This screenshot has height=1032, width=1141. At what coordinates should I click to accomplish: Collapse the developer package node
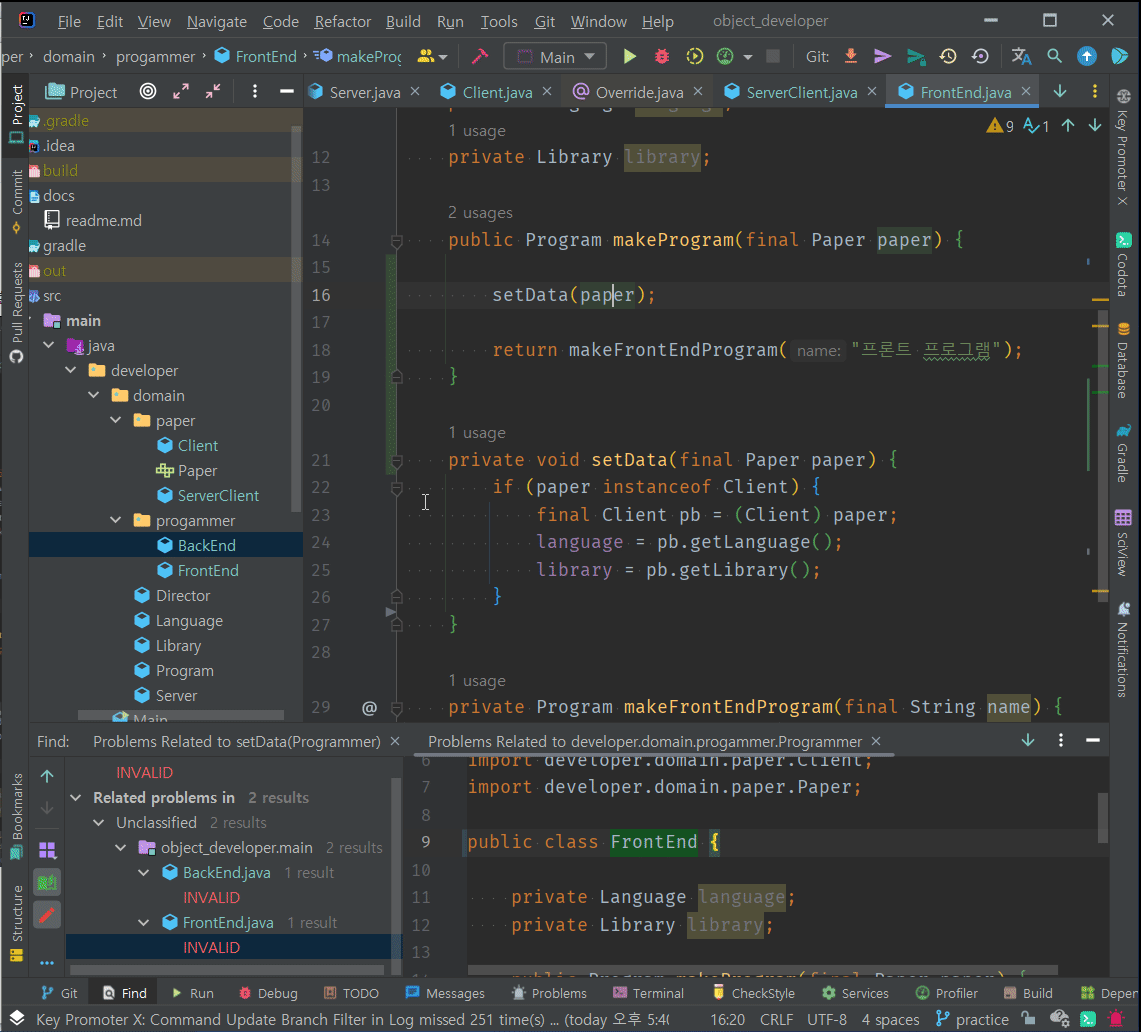71,370
